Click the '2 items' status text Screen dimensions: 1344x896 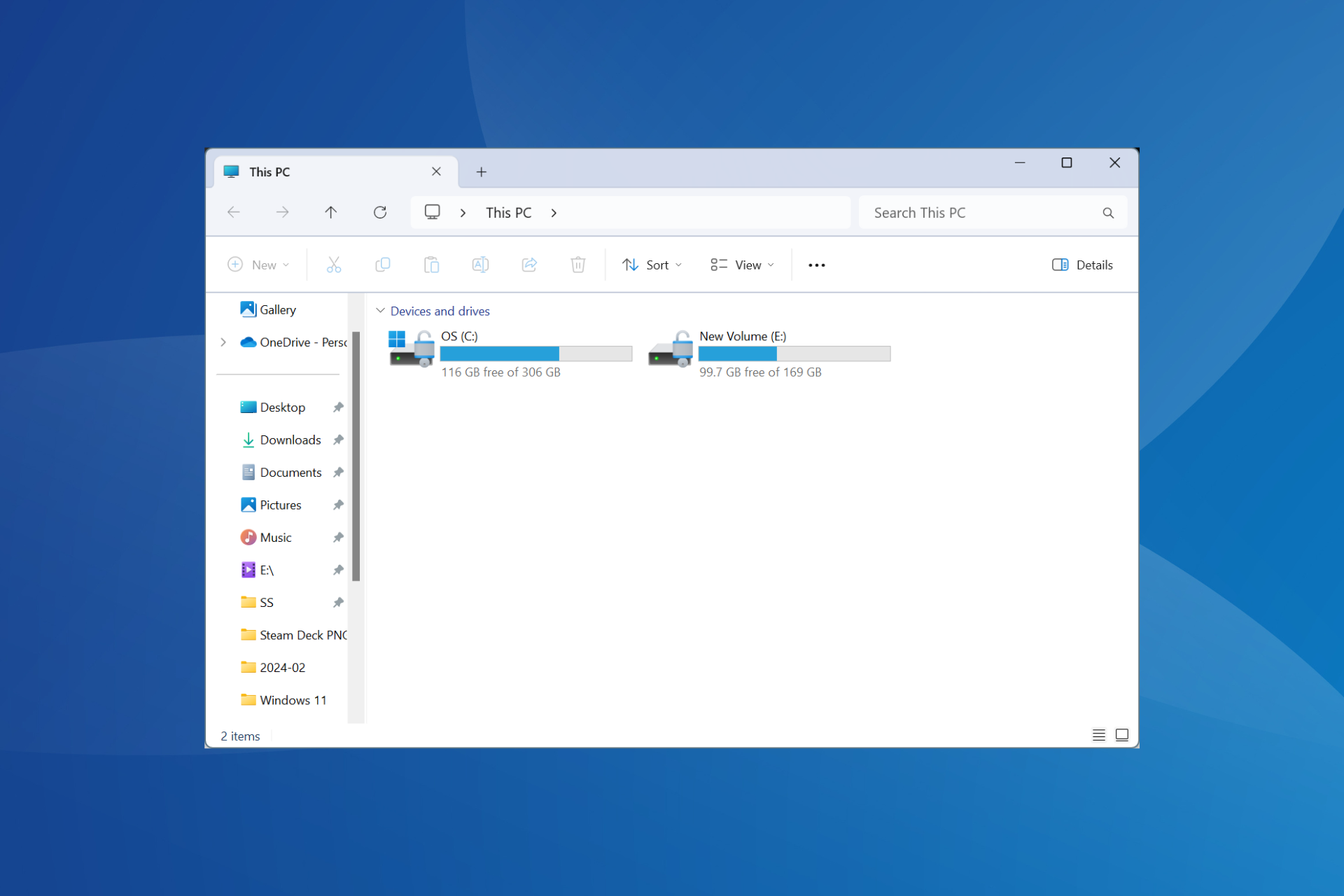[x=240, y=736]
